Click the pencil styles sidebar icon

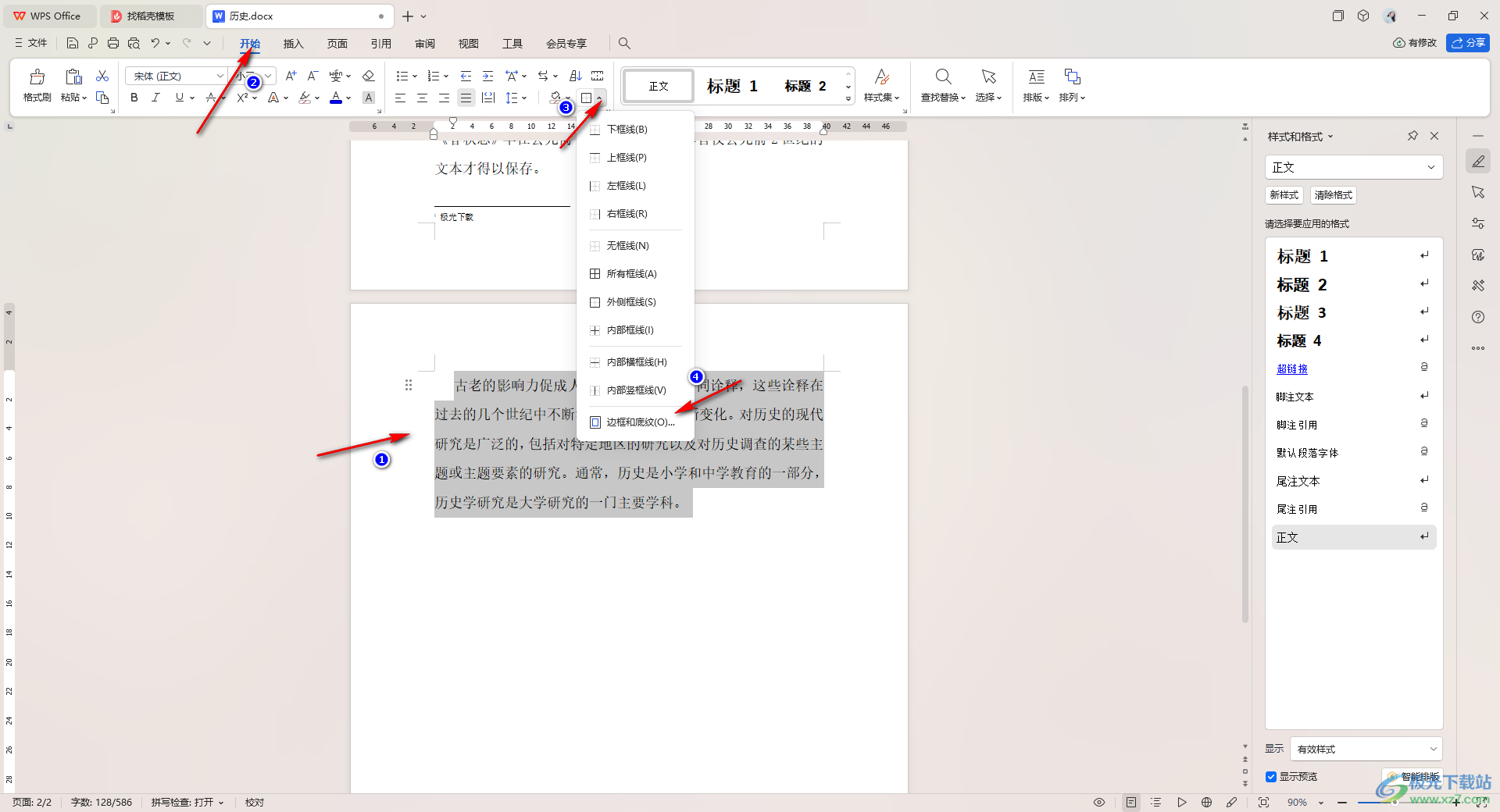pyautogui.click(x=1478, y=161)
